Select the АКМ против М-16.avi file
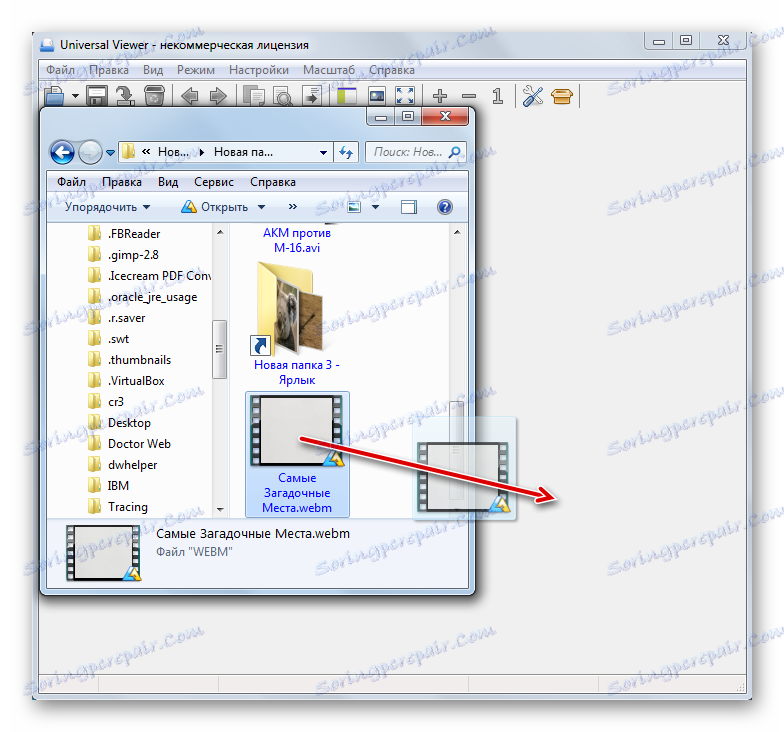 pyautogui.click(x=297, y=240)
